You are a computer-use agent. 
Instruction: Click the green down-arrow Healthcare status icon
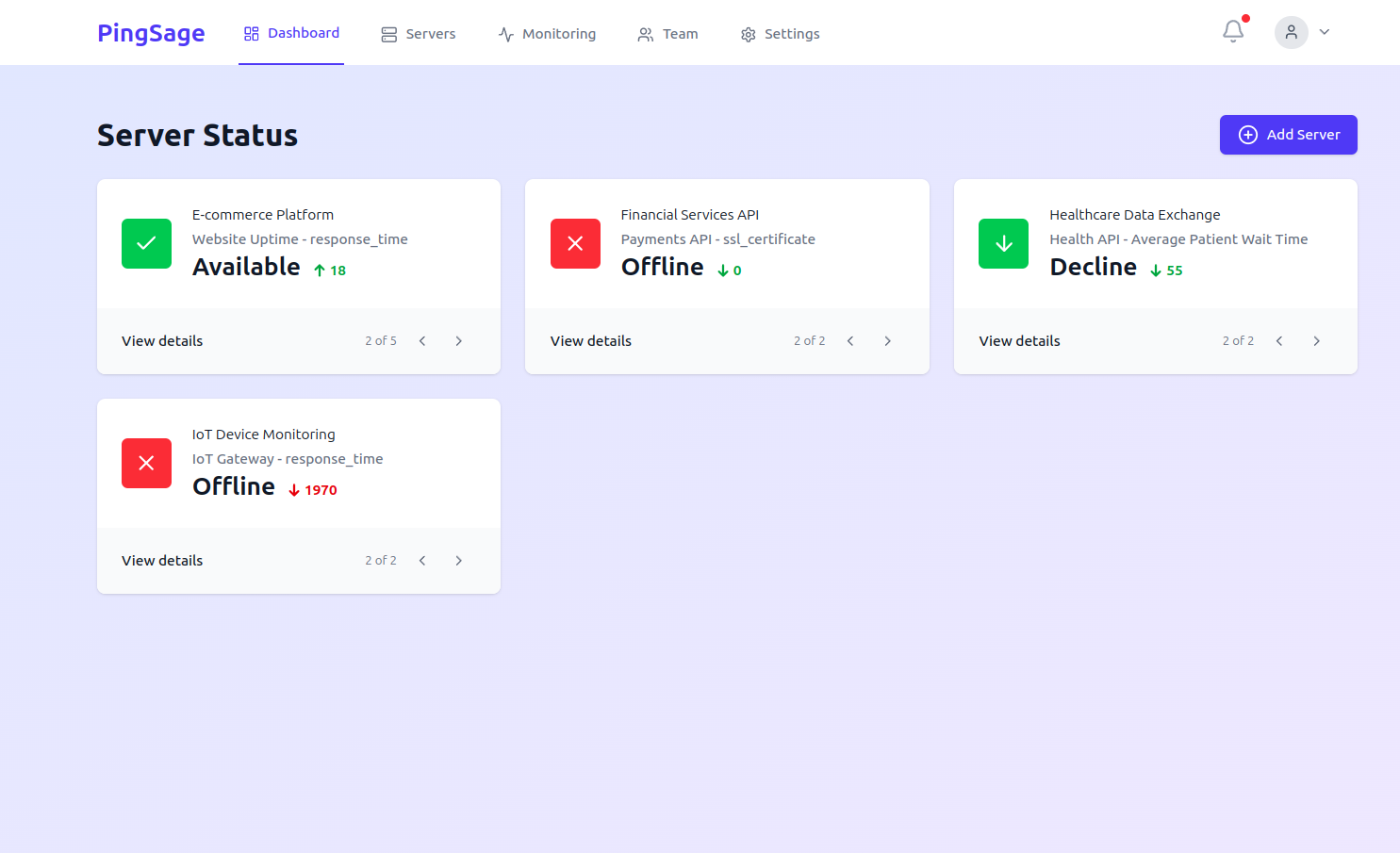pos(1003,244)
